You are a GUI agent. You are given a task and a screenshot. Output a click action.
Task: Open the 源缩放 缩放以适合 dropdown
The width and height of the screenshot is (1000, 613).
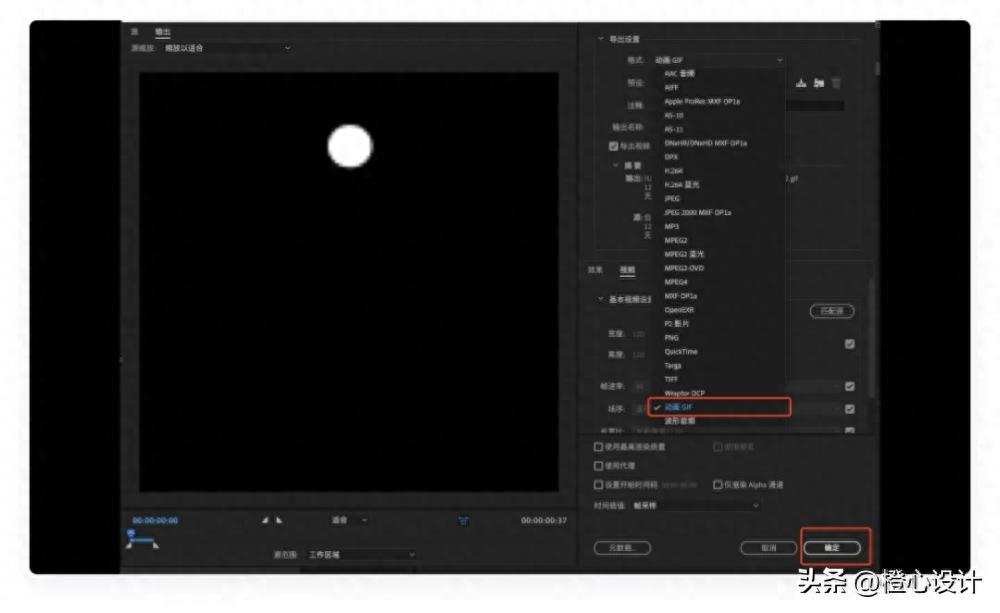227,48
